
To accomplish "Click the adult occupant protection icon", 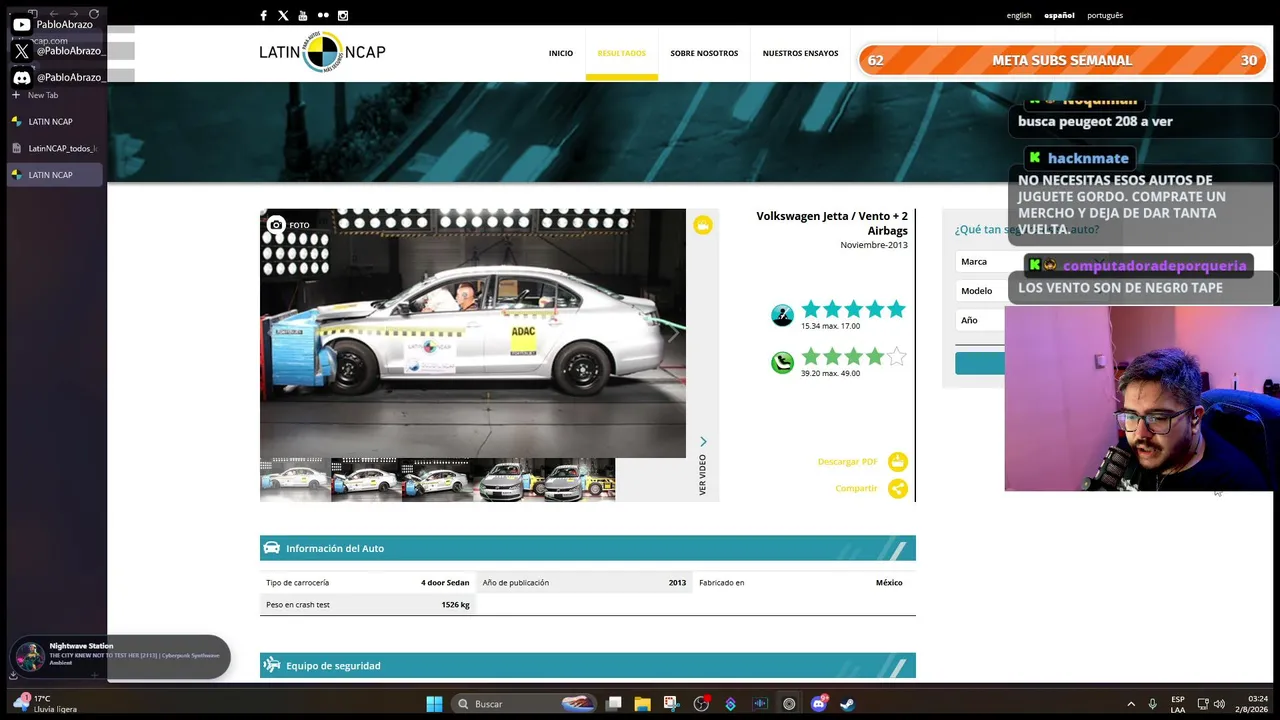I will [x=782, y=315].
